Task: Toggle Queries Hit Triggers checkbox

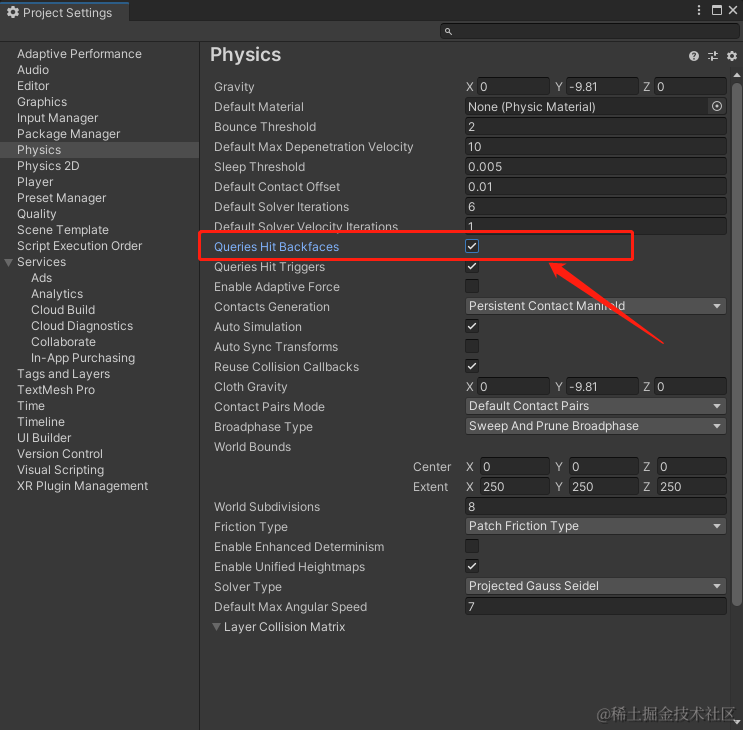Action: (x=472, y=266)
